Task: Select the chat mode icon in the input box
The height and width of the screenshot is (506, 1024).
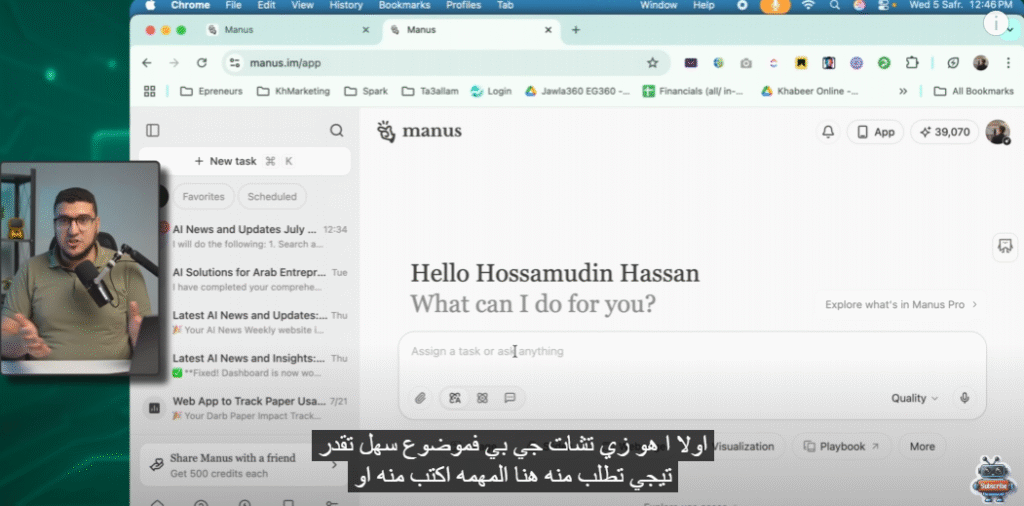Action: [510, 398]
